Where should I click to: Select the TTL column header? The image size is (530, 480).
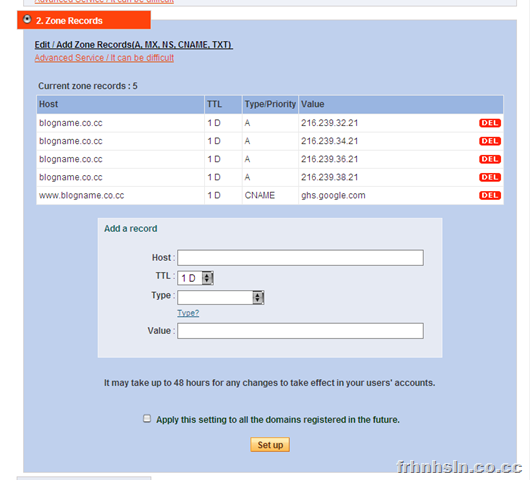tap(223, 104)
